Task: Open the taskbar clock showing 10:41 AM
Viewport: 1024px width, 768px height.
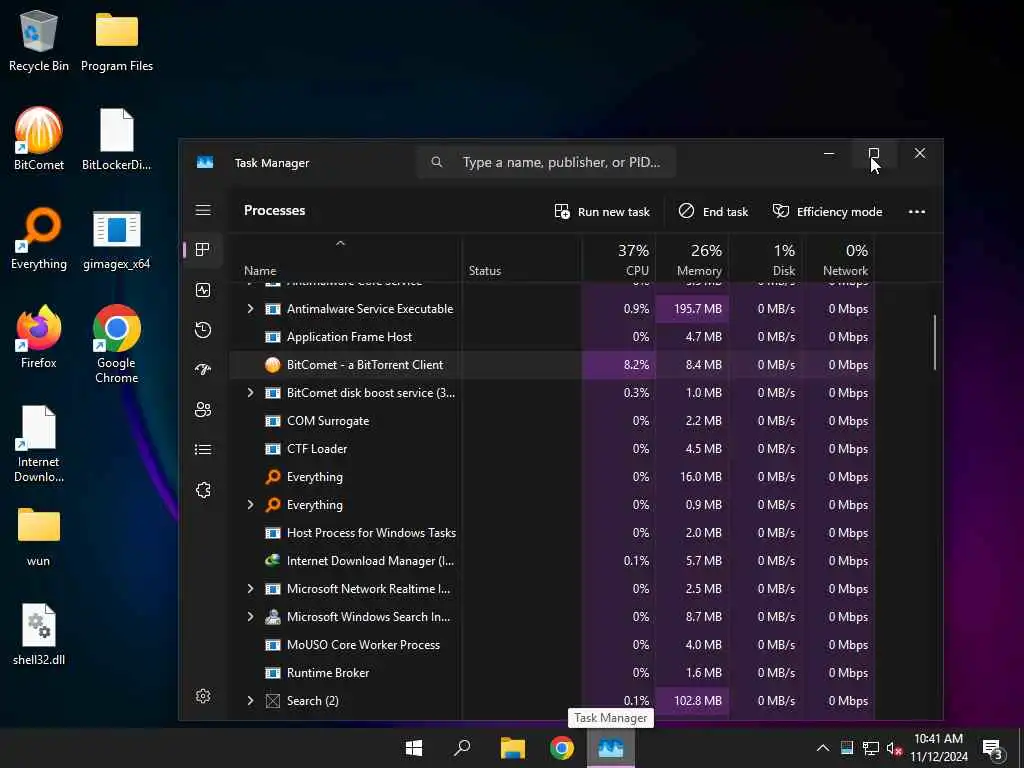Action: pos(938,748)
